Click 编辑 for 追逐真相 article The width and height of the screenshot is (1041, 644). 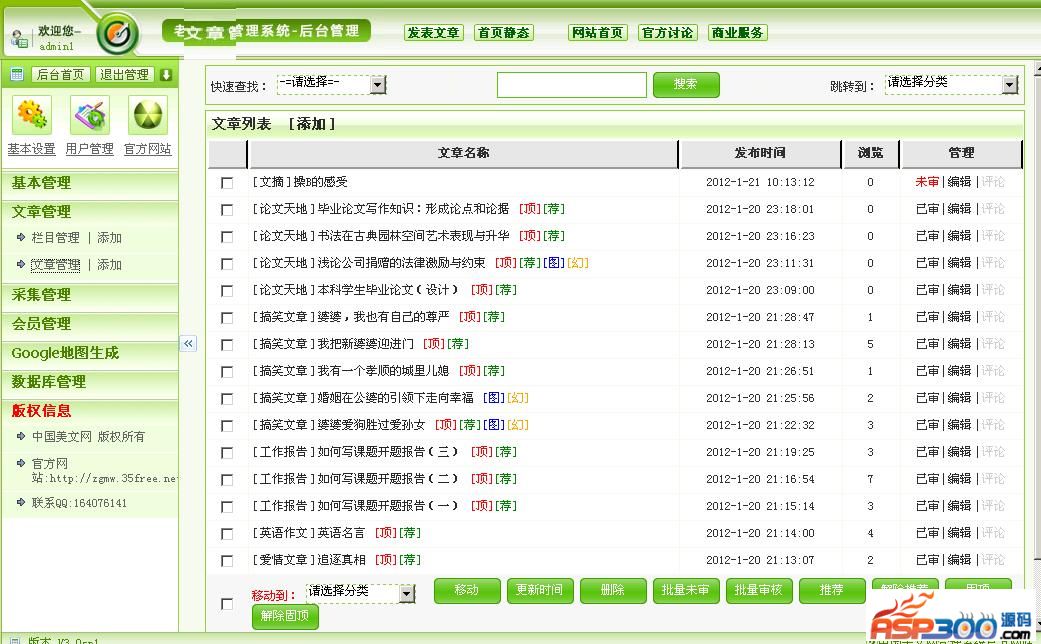point(959,560)
